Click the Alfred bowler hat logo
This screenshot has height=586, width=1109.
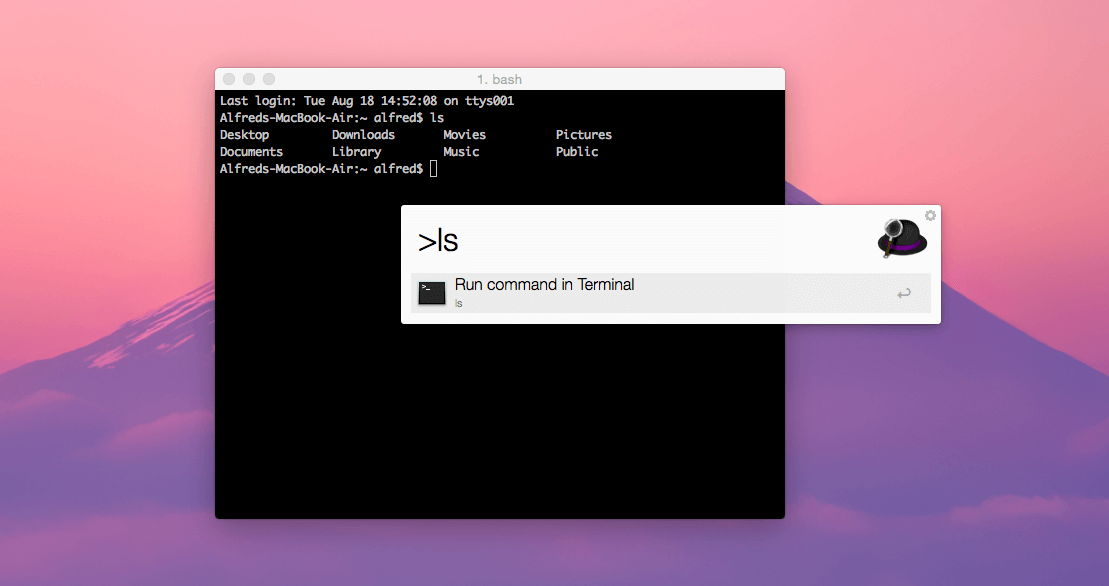tap(902, 237)
